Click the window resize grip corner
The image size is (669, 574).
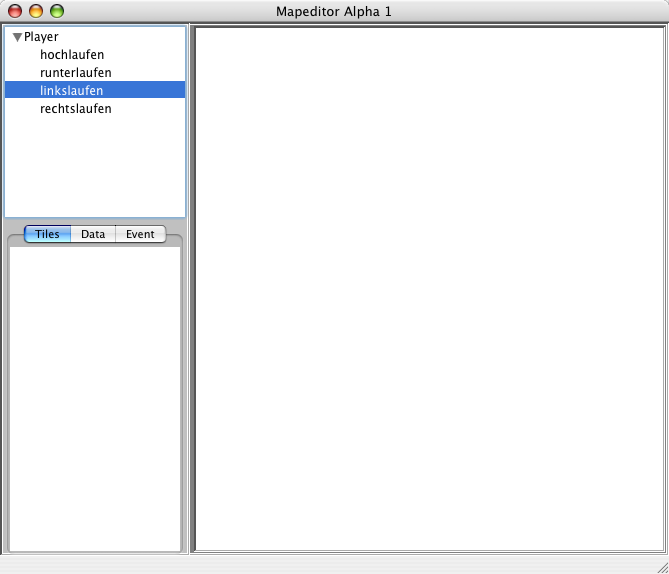coord(658,564)
